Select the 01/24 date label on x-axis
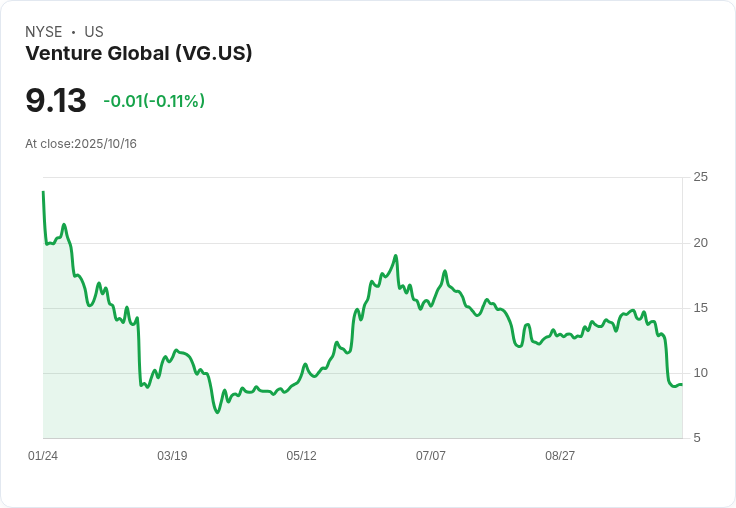Screen dimensions: 736x508 pyautogui.click(x=43, y=456)
